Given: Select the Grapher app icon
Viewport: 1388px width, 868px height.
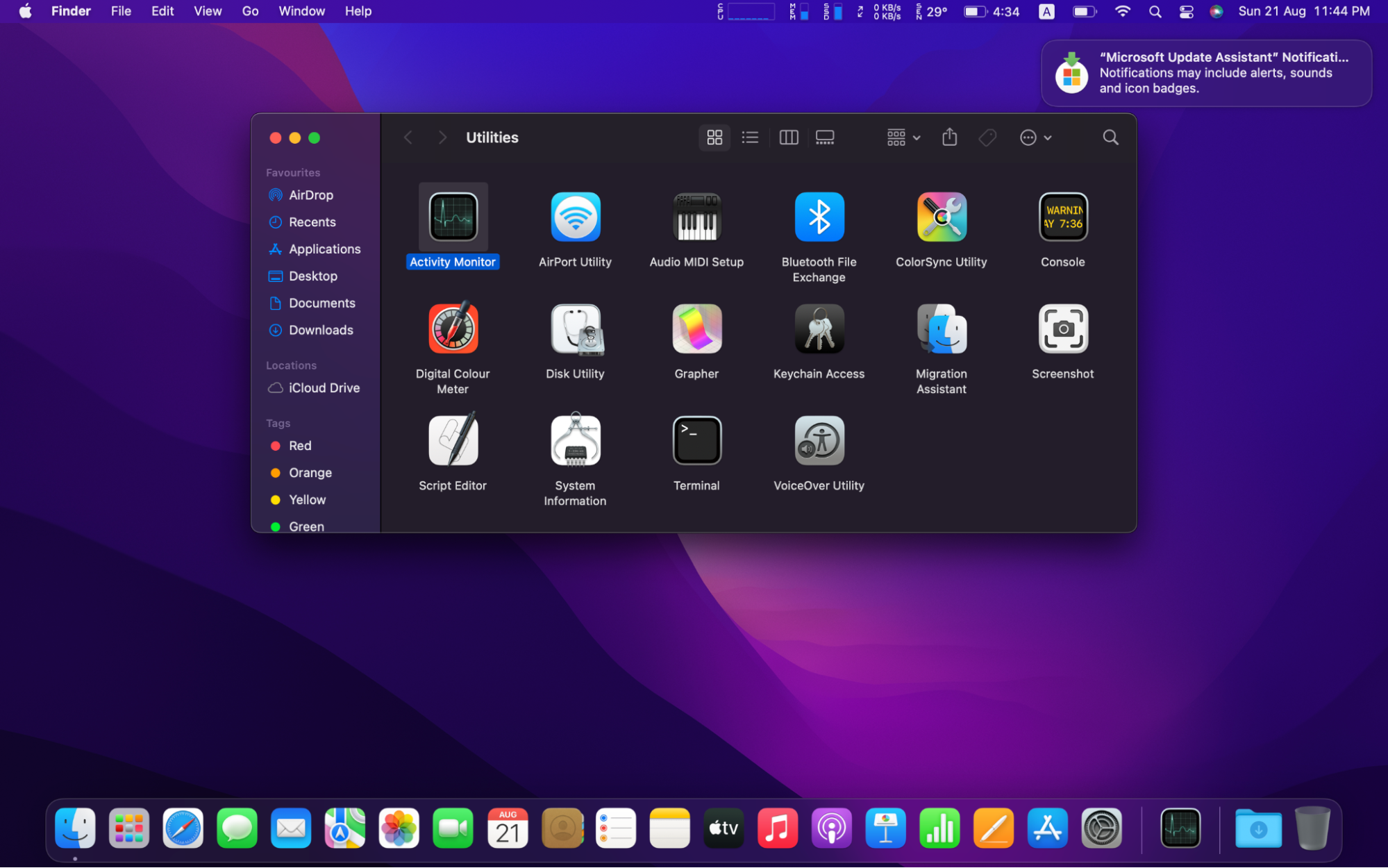Looking at the screenshot, I should click(x=696, y=328).
